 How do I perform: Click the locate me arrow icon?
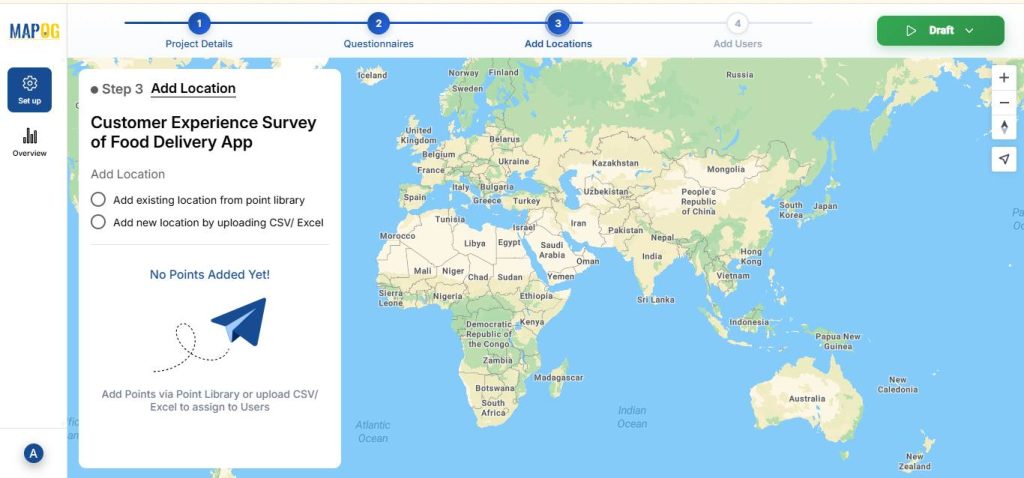tap(1004, 159)
